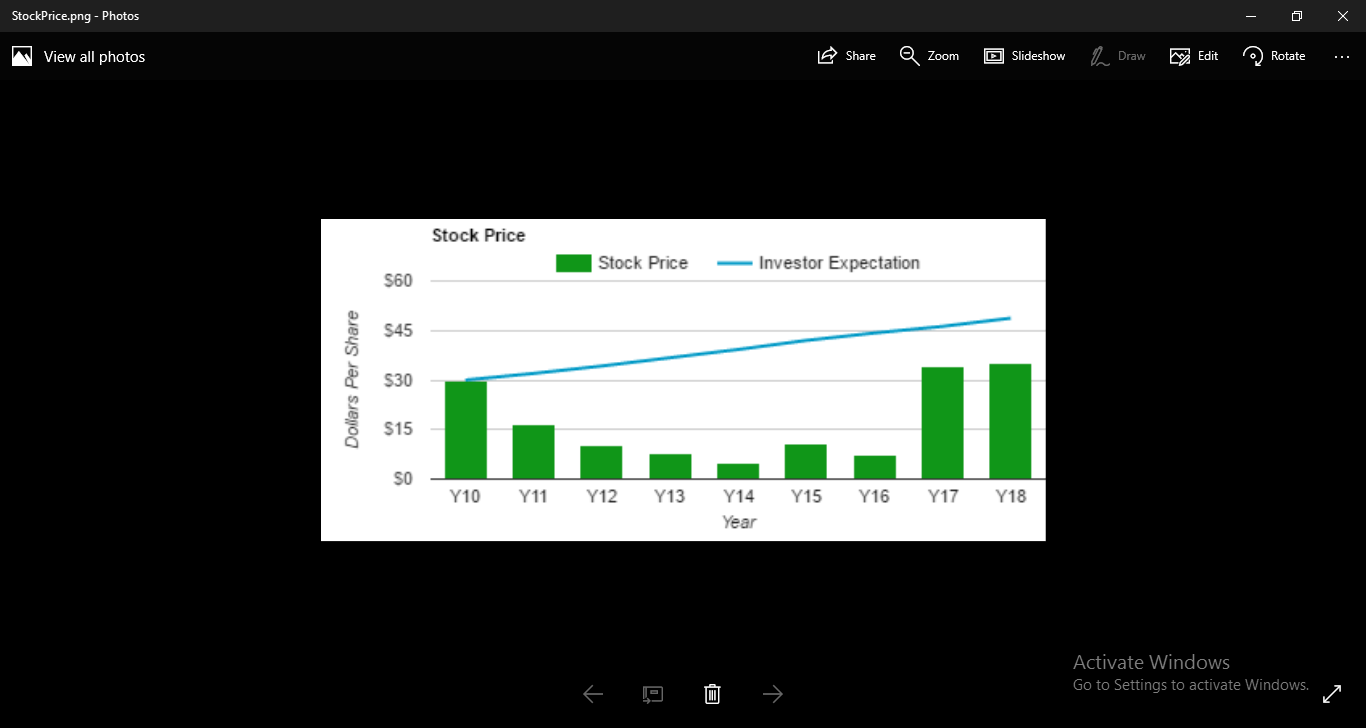Open the Draw tool
The height and width of the screenshot is (728, 1366).
[1117, 55]
